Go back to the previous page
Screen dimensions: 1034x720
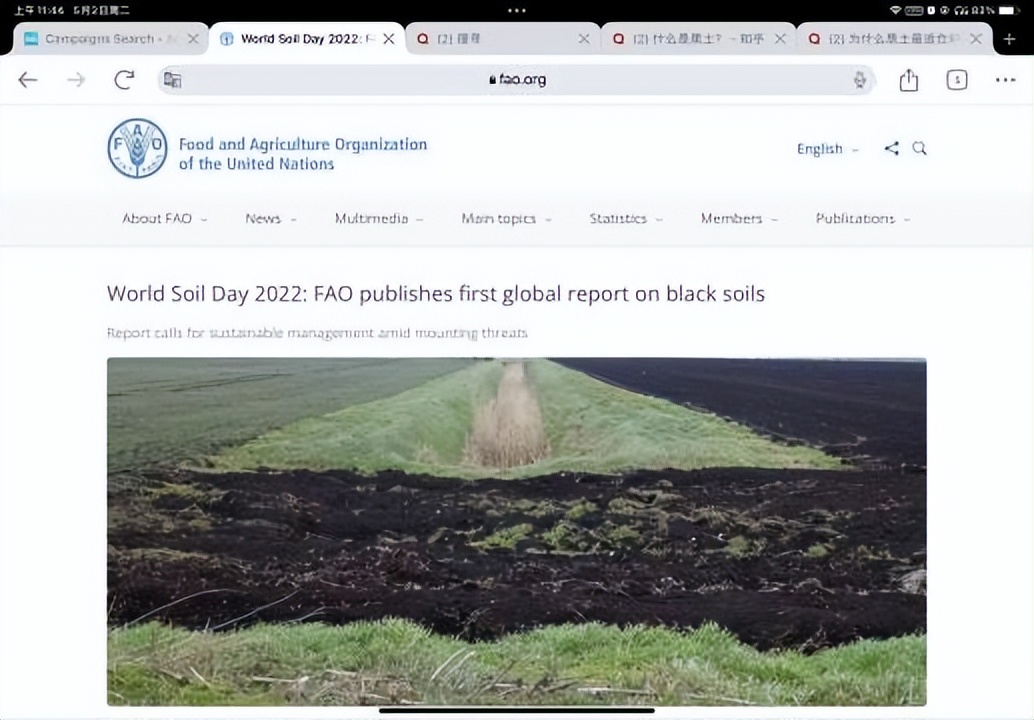point(28,80)
